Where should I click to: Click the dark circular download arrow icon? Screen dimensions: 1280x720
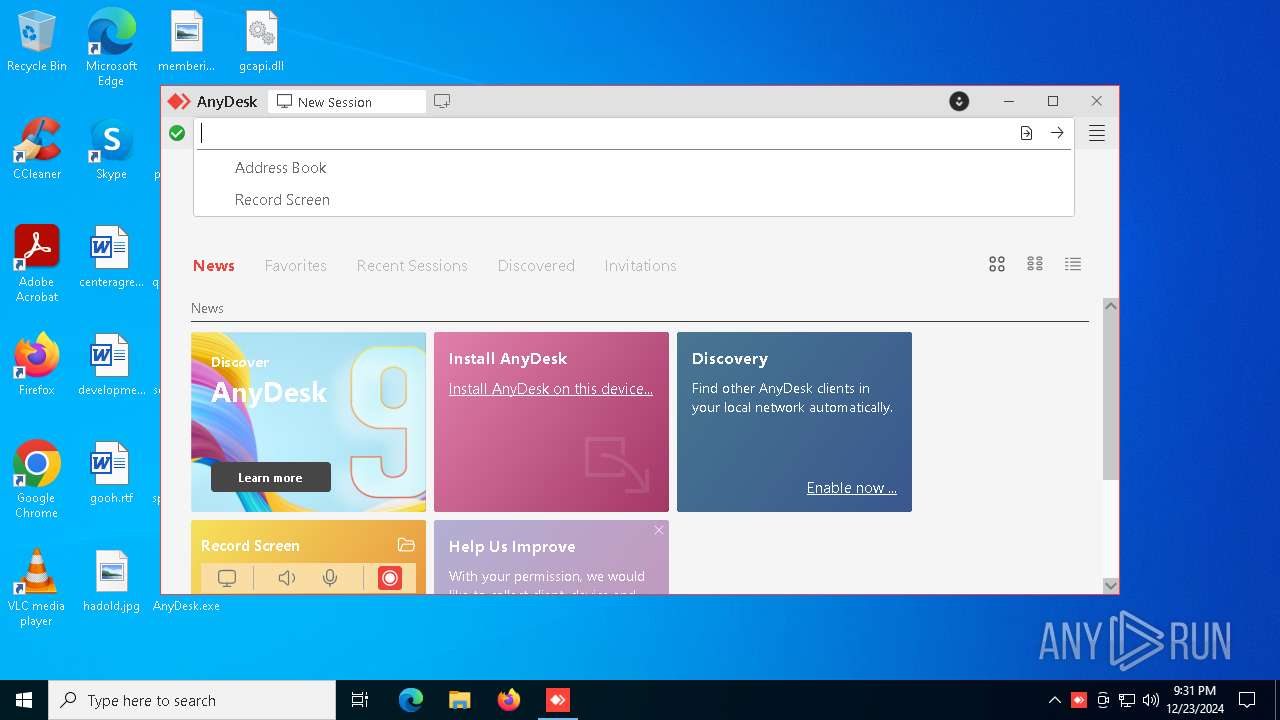959,101
